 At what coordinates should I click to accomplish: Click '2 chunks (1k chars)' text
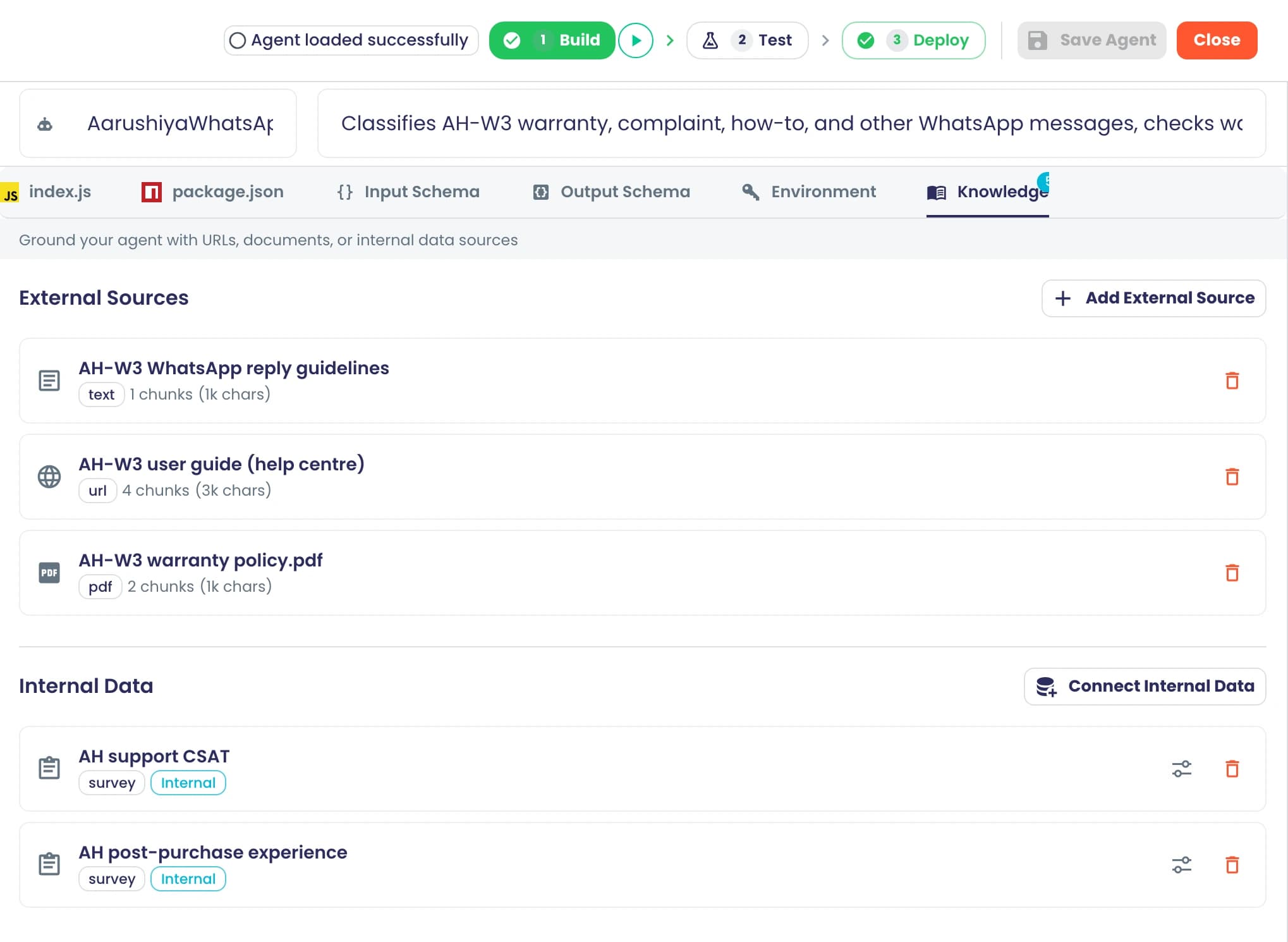click(x=200, y=587)
